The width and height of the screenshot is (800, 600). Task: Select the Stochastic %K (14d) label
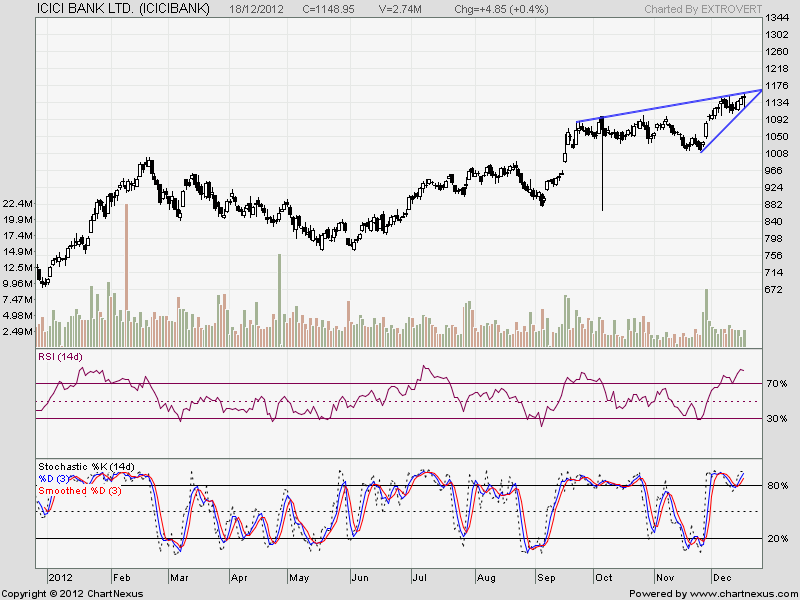(86, 467)
